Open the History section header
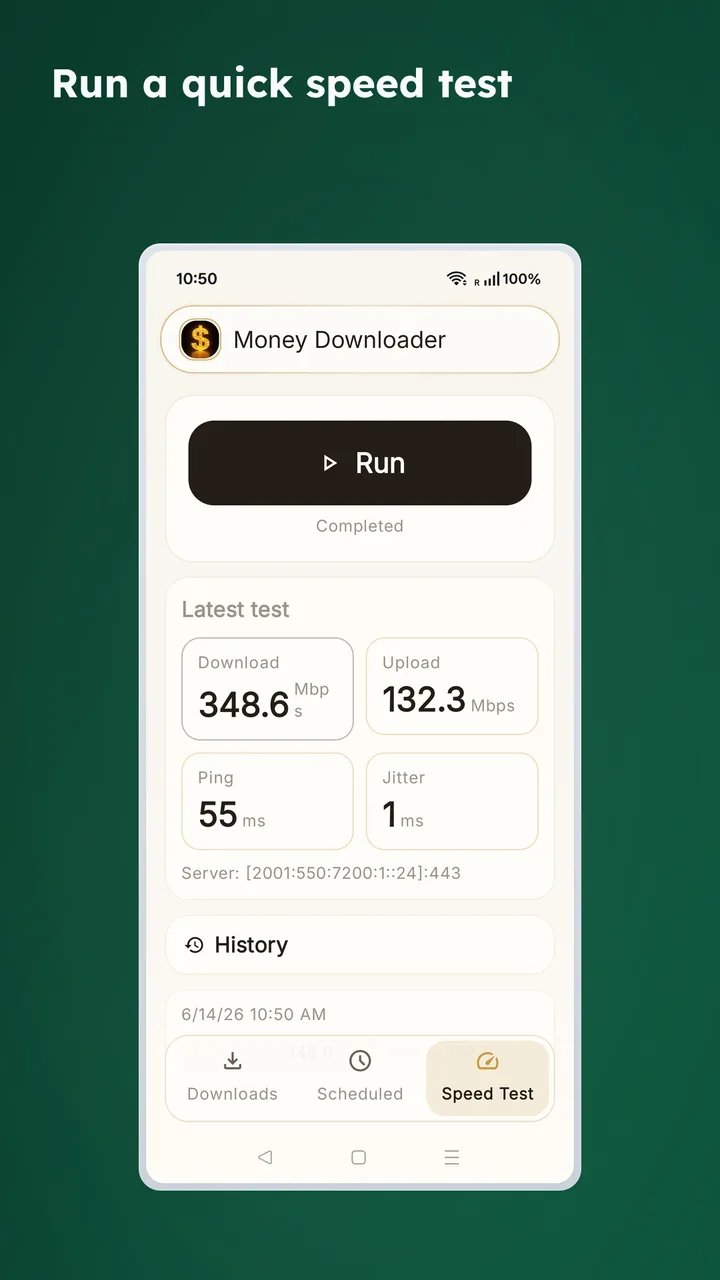The height and width of the screenshot is (1280, 720). point(360,945)
